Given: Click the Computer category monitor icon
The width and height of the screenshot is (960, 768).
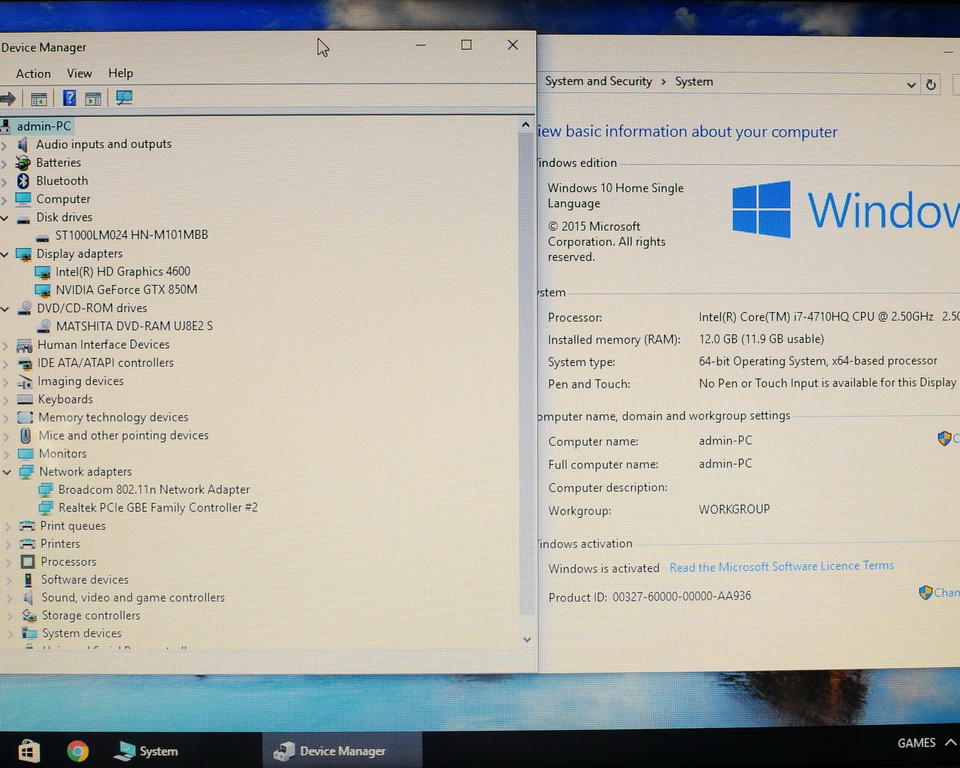Looking at the screenshot, I should pyautogui.click(x=23, y=199).
